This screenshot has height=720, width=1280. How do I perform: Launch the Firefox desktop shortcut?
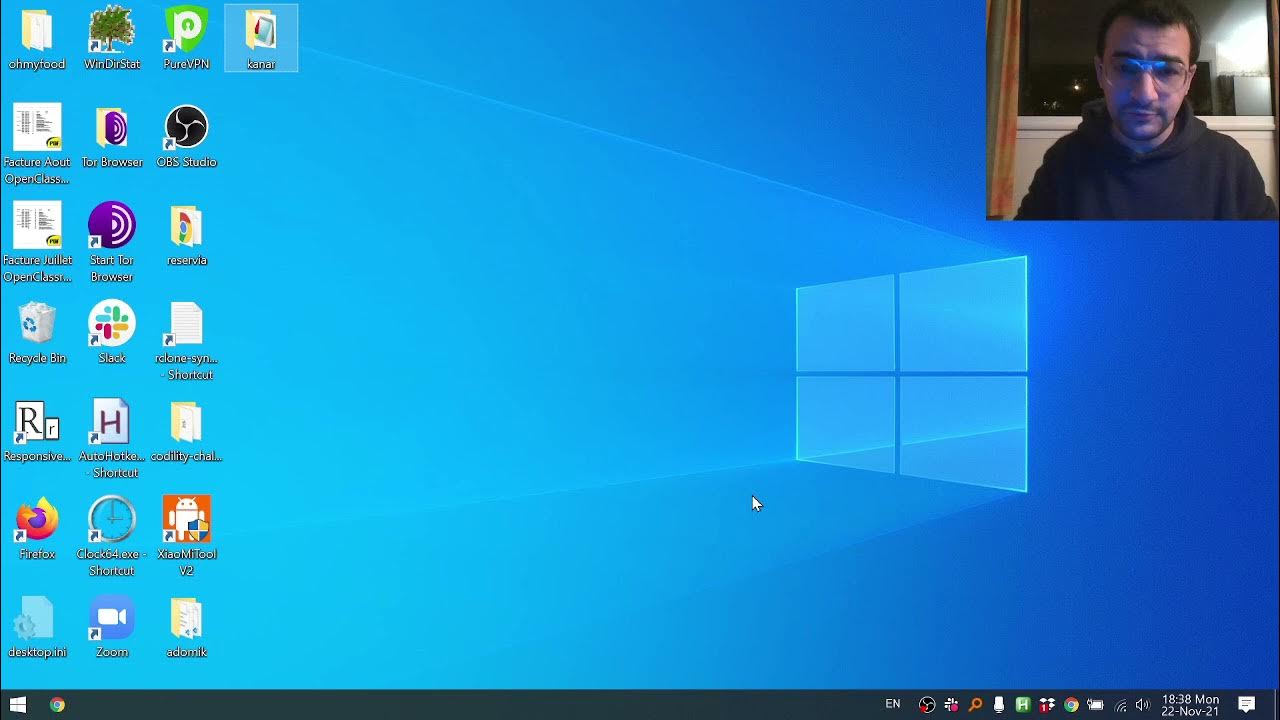coord(37,529)
